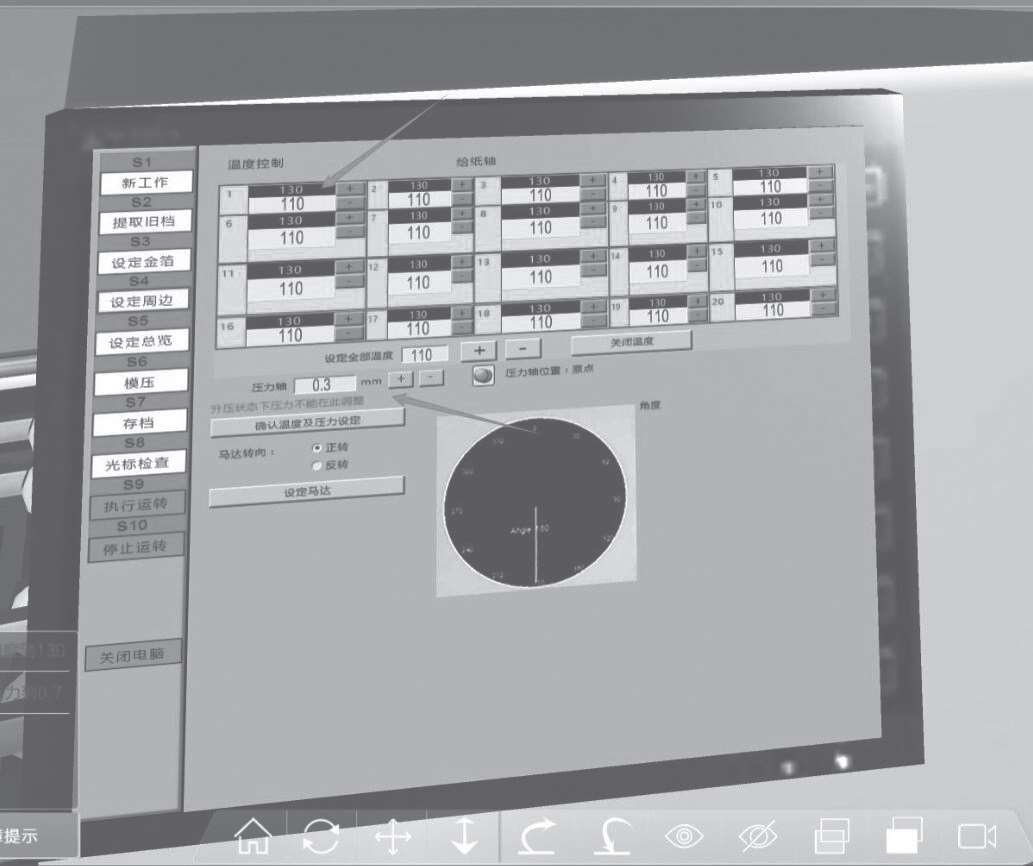Open S1 新工作 in the sidebar
The image size is (1033, 866).
(146, 182)
